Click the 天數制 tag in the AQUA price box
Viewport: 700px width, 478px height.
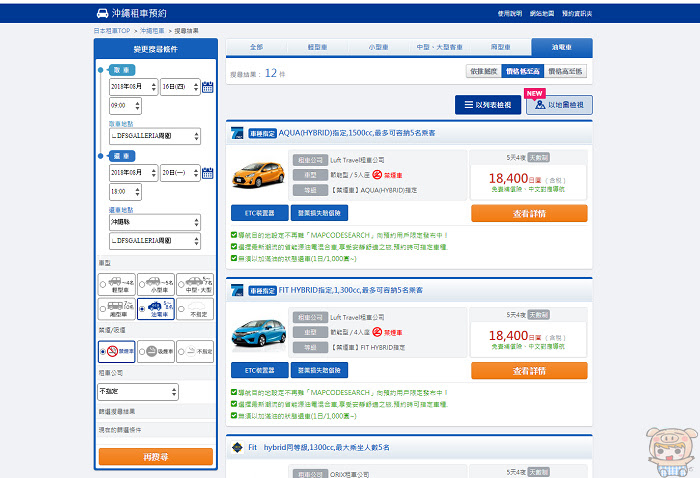click(539, 158)
